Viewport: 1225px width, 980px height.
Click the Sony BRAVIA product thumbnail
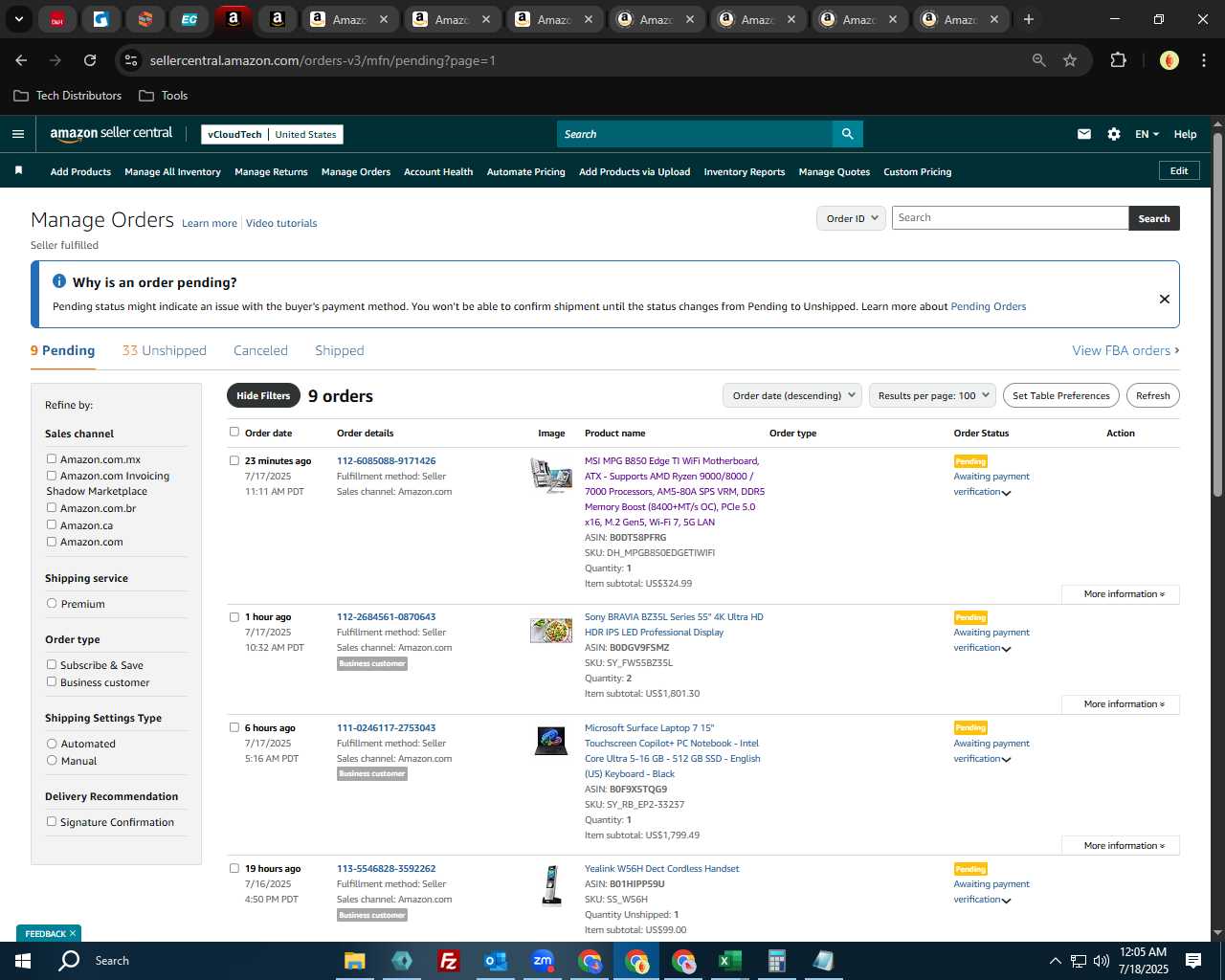(551, 631)
